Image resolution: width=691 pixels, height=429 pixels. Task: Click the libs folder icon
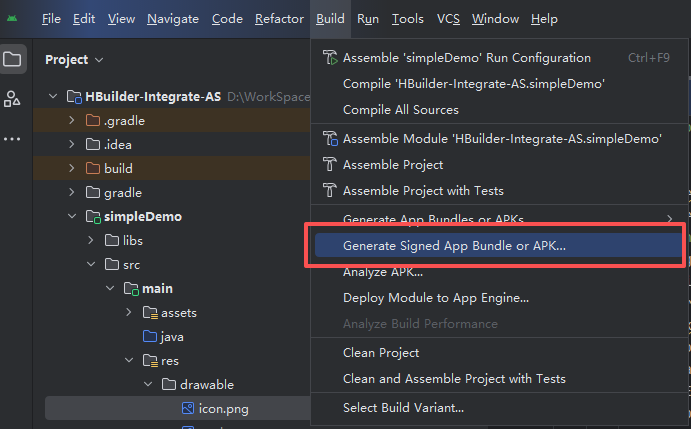pos(112,240)
